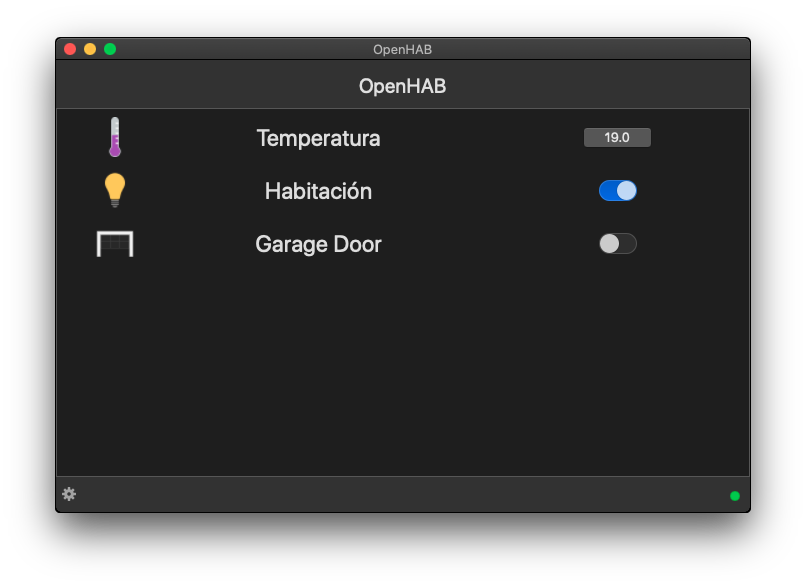806x586 pixels.
Task: Click the 19.0 temperature value field
Action: point(617,138)
